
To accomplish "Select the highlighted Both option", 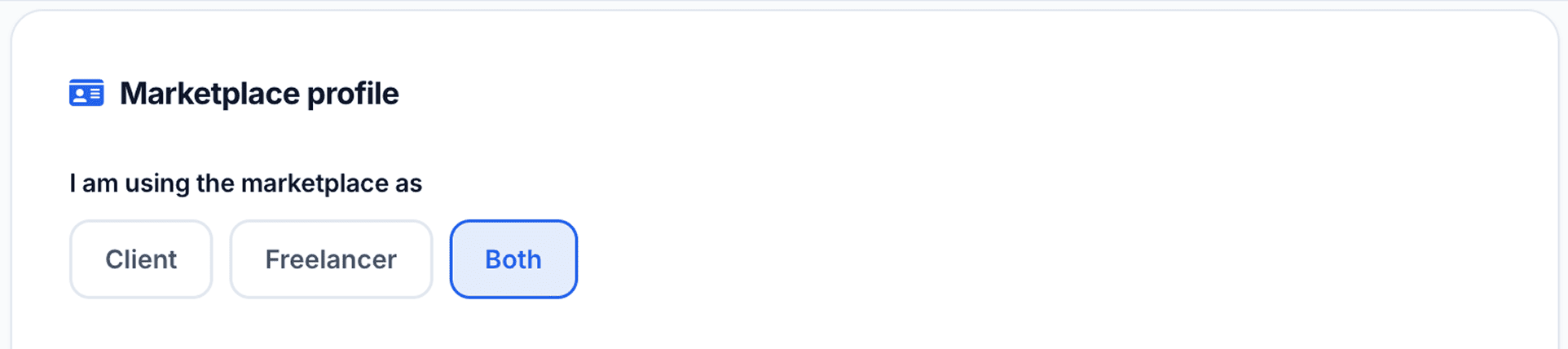I will (513, 259).
